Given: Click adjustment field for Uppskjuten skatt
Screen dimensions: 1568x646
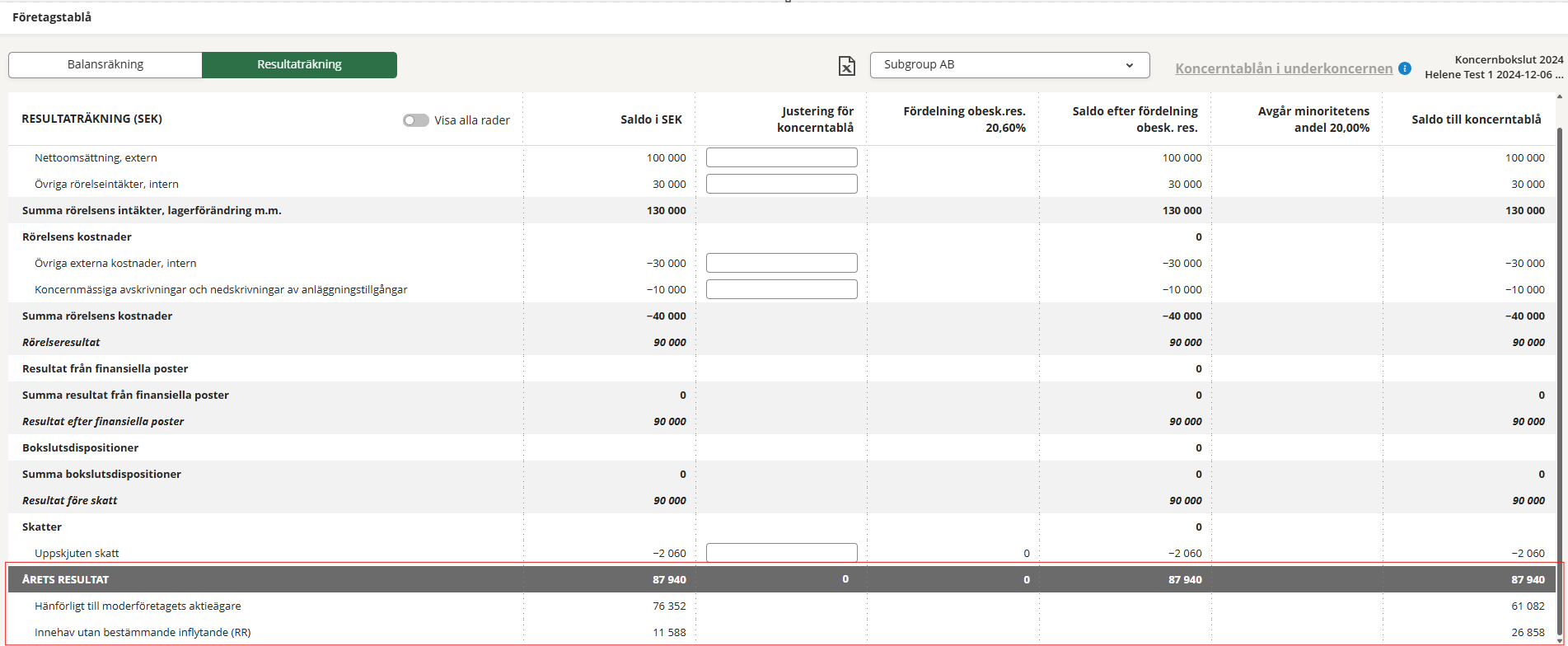Looking at the screenshot, I should coord(781,553).
